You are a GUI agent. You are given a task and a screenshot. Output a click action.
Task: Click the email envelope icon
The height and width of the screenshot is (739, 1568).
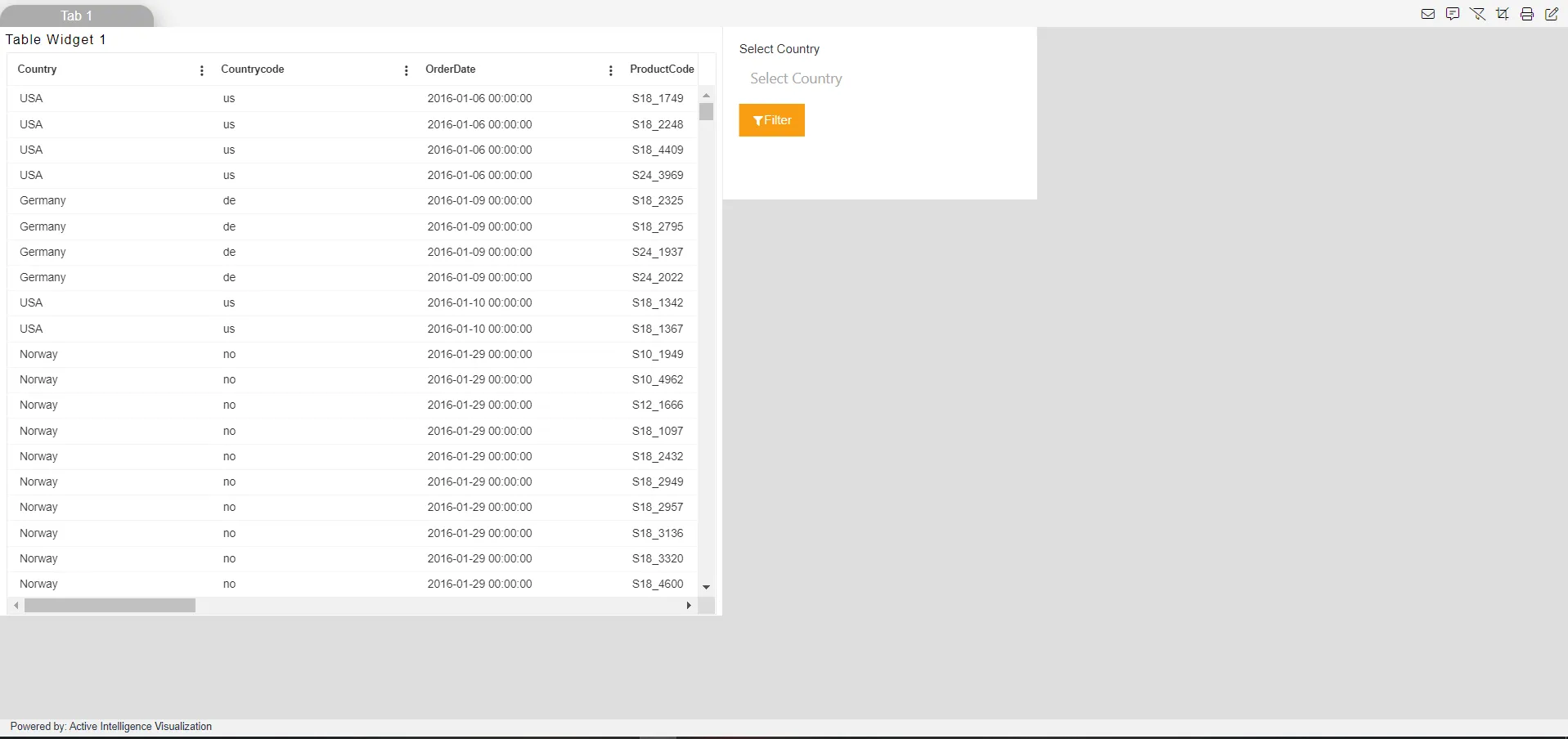pyautogui.click(x=1427, y=14)
